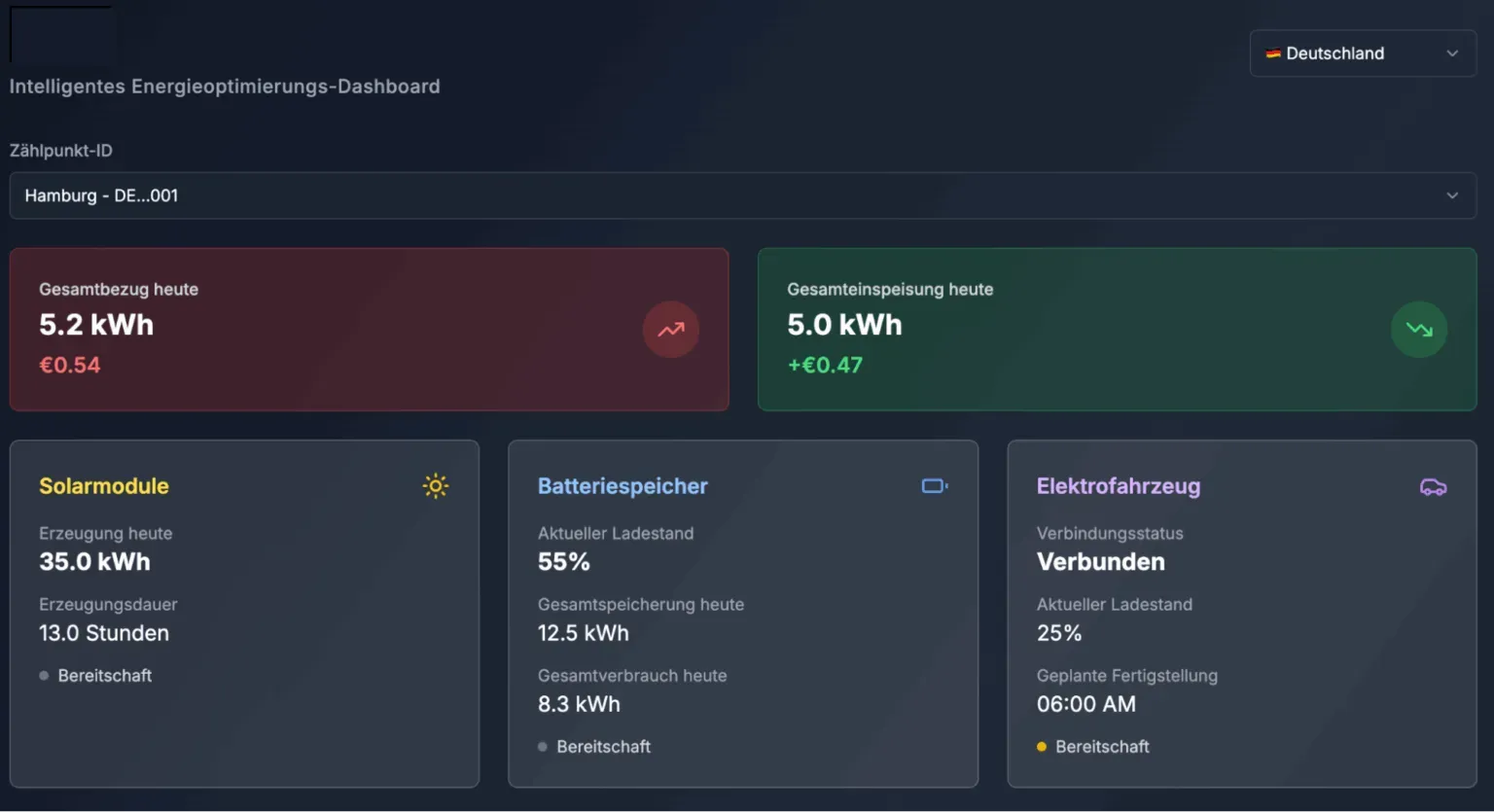The height and width of the screenshot is (812, 1494).
Task: Open the Deutschland country dropdown
Action: coord(1362,53)
